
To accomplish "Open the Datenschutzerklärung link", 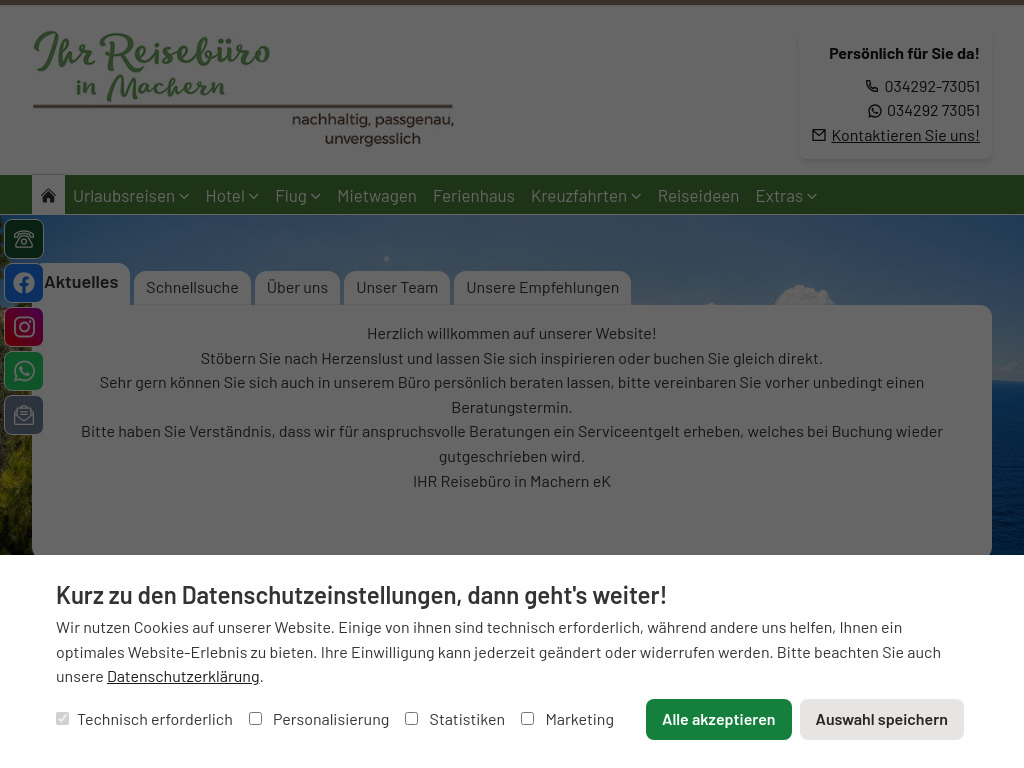I will (183, 675).
